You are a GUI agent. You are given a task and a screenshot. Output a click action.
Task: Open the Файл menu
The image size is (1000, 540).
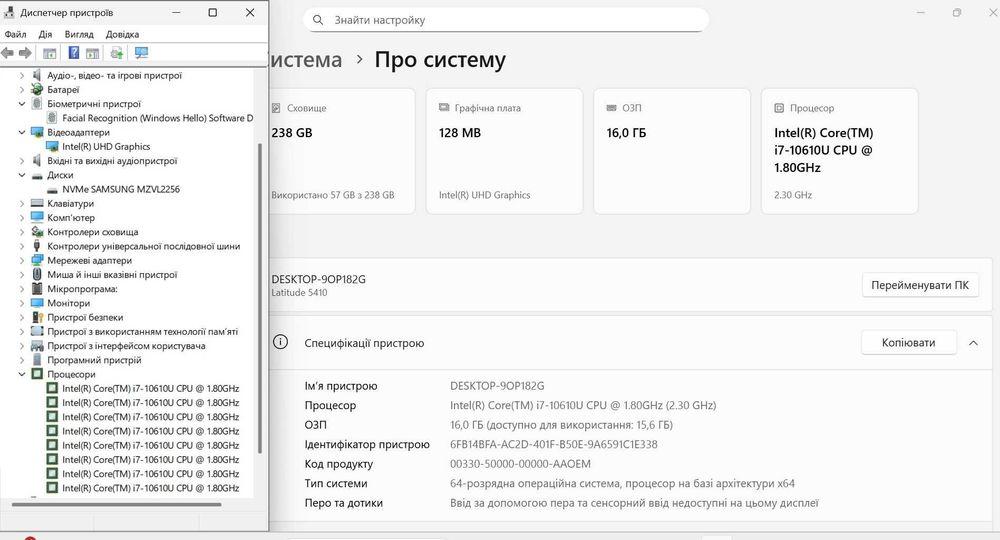tap(15, 34)
